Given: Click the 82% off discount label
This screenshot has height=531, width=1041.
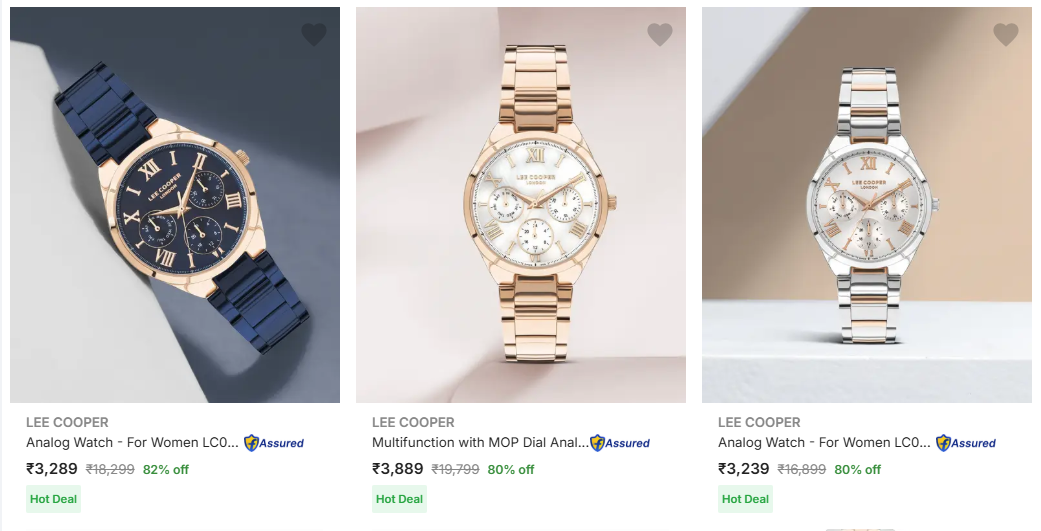Looking at the screenshot, I should (166, 469).
